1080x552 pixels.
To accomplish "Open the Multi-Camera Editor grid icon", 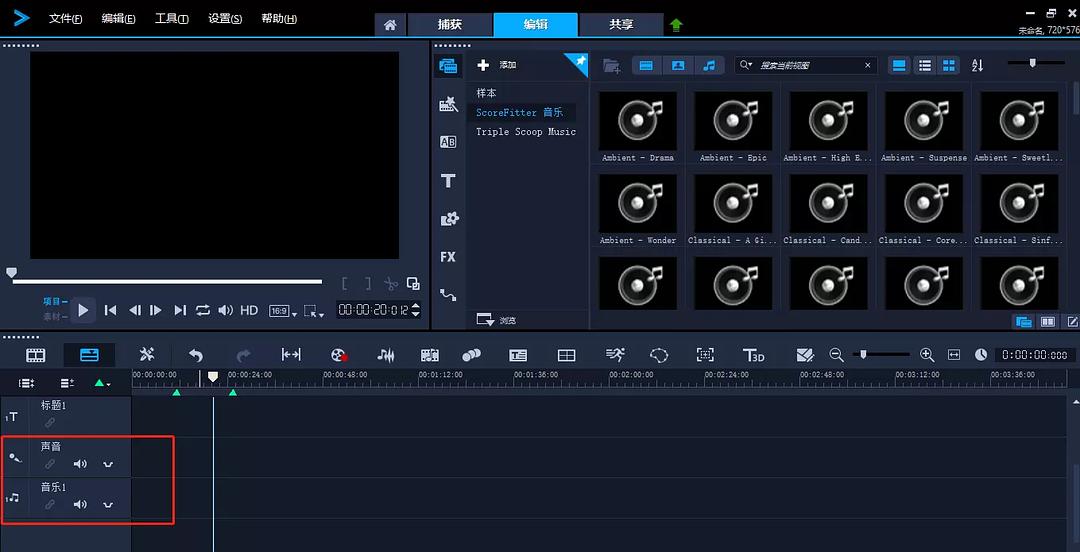I will click(566, 355).
